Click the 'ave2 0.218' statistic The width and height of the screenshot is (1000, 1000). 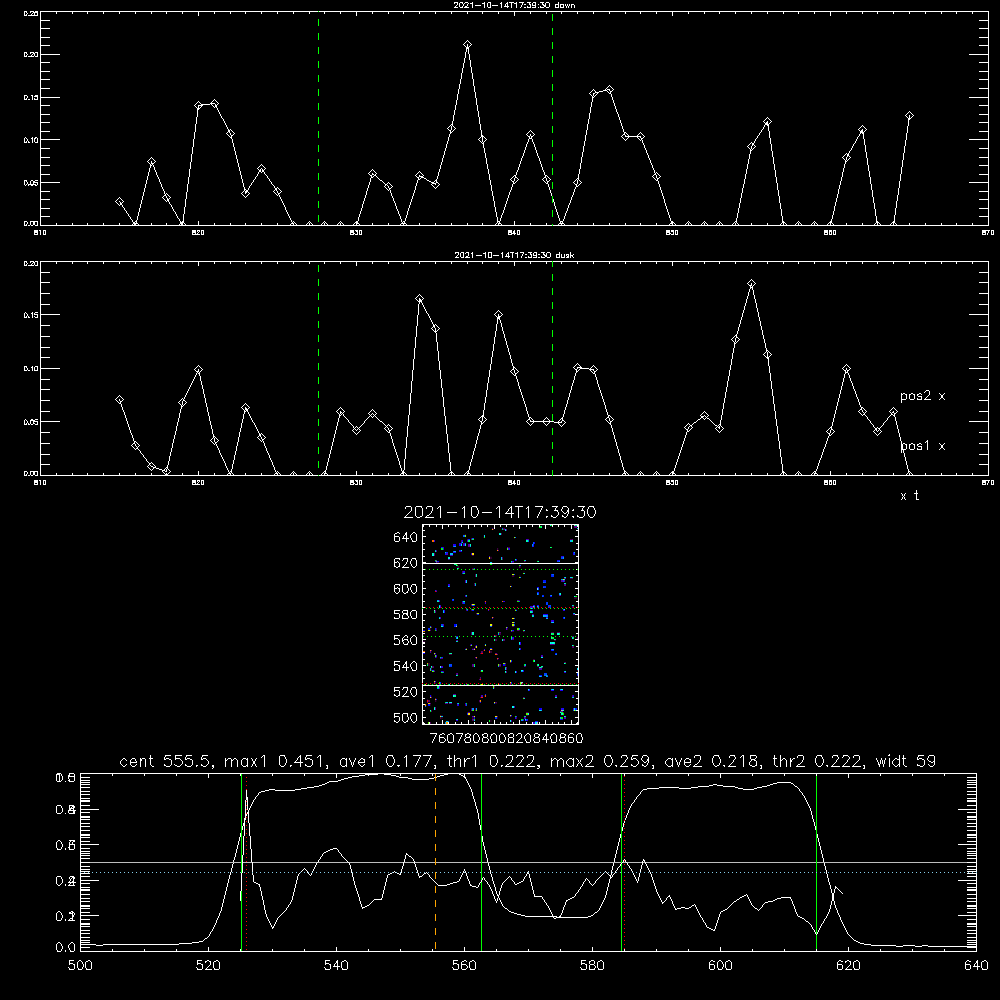click(x=711, y=761)
